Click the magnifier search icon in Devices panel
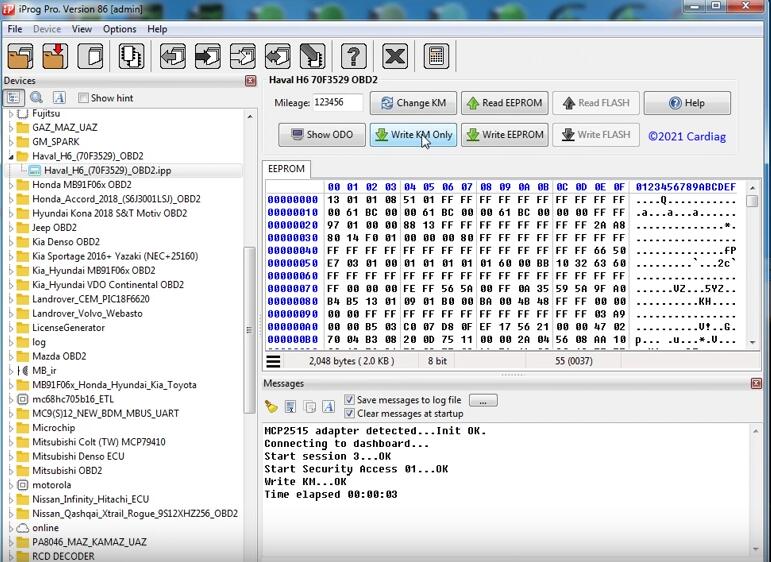771x562 pixels. click(x=36, y=98)
